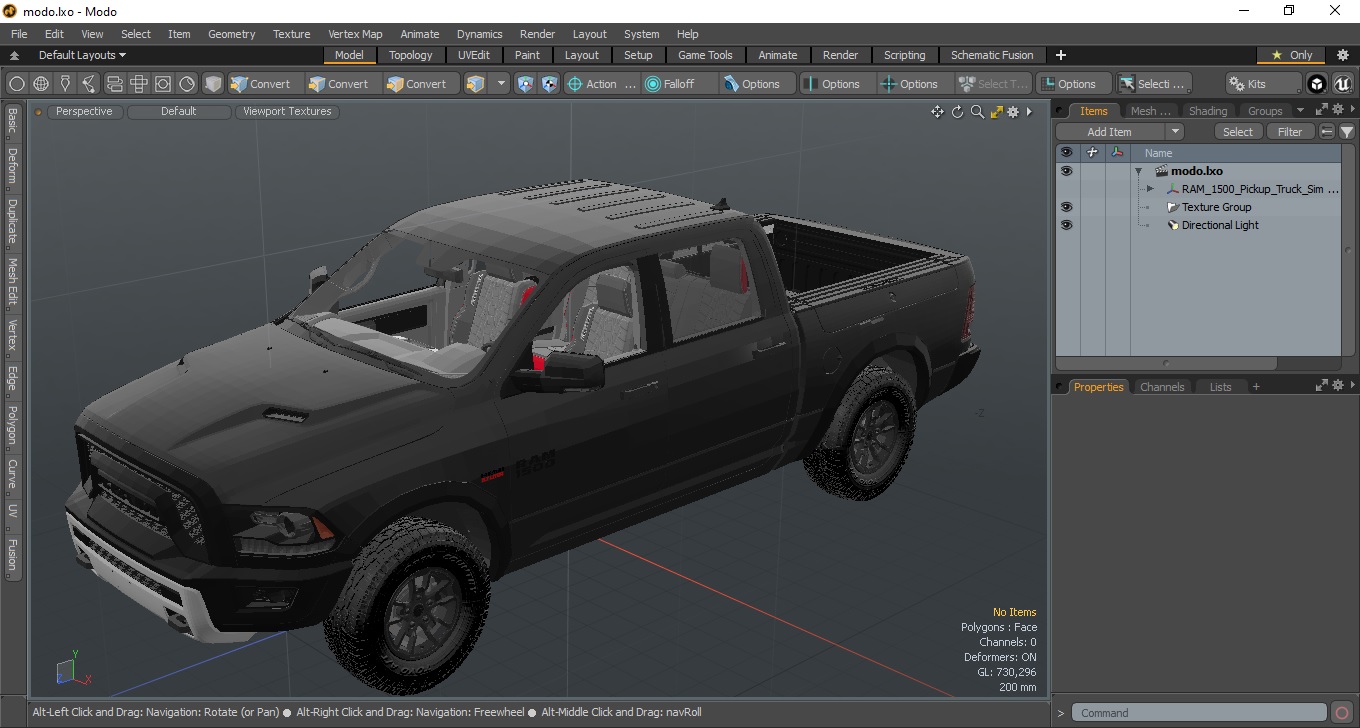Toggle visibility eye for Texture Group

pyautogui.click(x=1066, y=207)
